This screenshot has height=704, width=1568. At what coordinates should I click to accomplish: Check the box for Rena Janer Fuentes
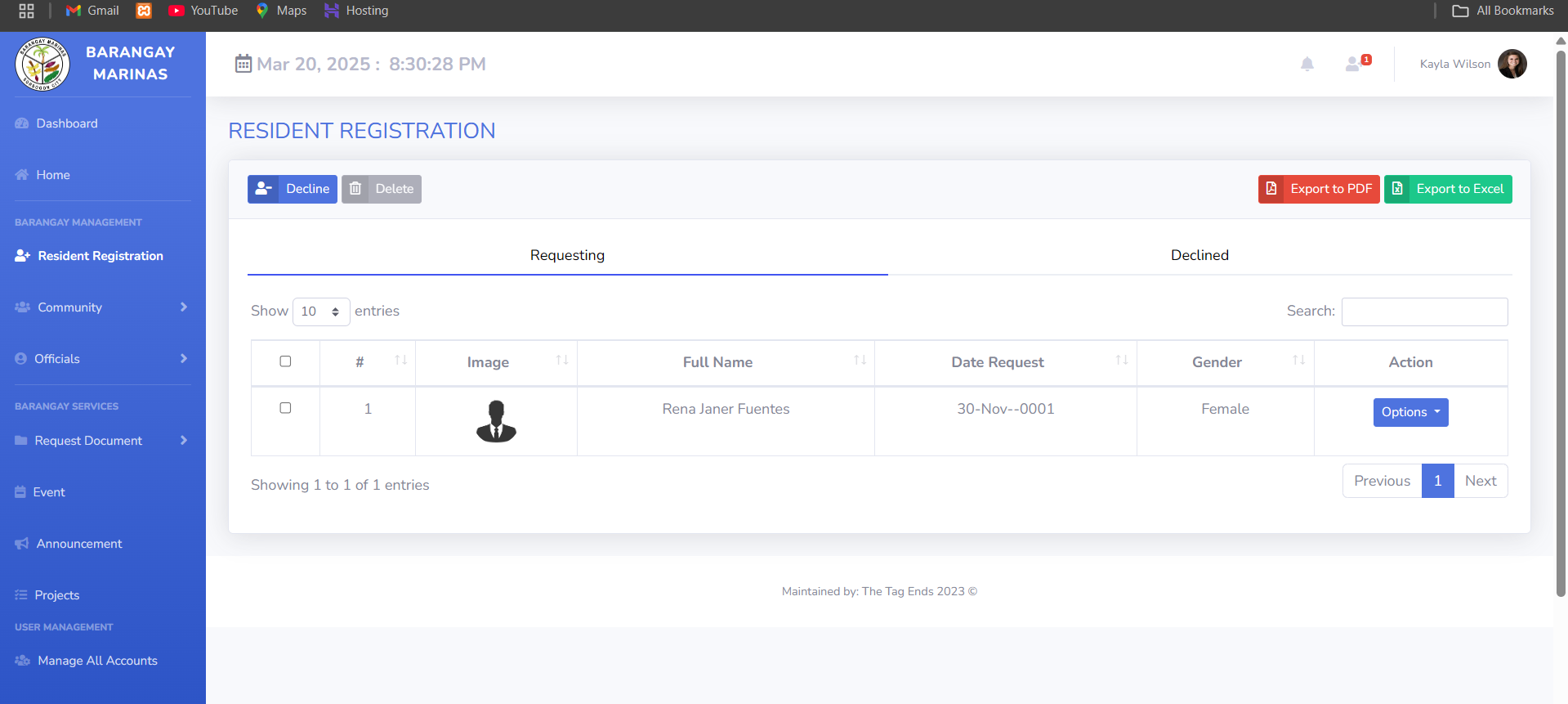click(x=285, y=408)
